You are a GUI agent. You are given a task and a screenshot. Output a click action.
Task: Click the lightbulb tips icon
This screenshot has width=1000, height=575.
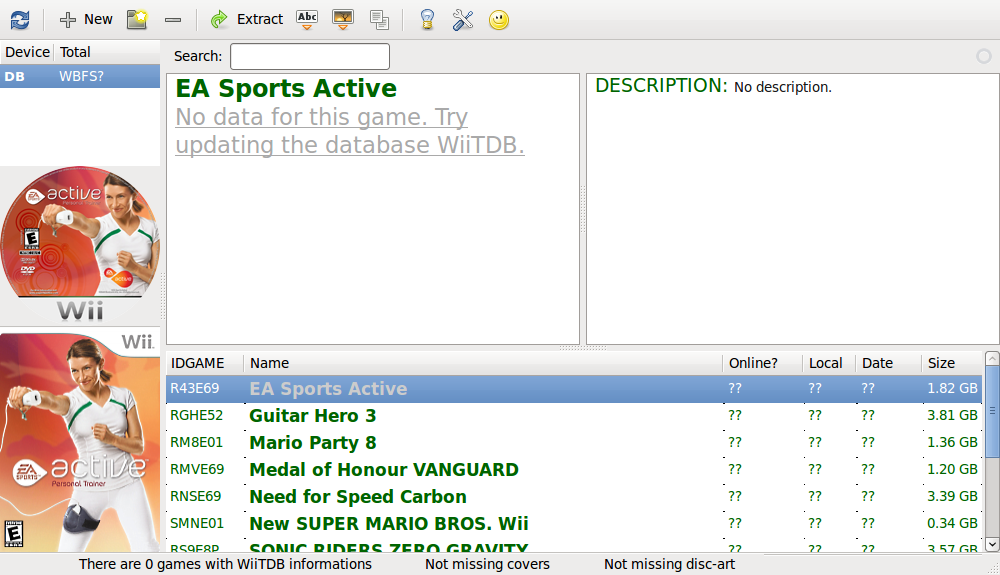point(427,20)
